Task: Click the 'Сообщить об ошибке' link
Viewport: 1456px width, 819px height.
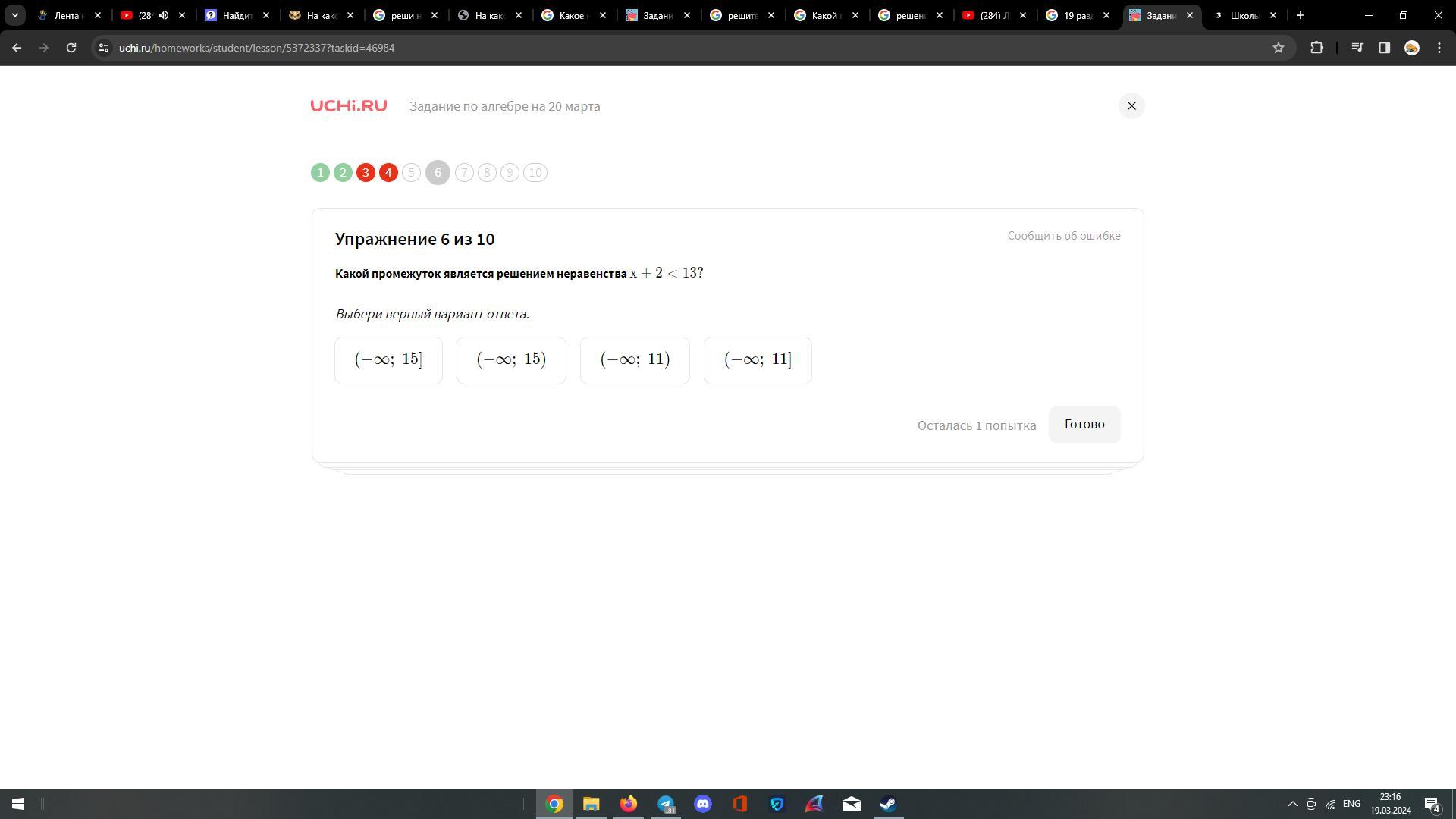Action: 1063,236
